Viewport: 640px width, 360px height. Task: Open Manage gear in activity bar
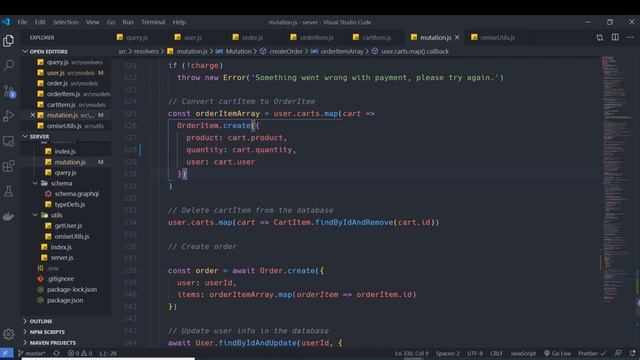coord(9,334)
